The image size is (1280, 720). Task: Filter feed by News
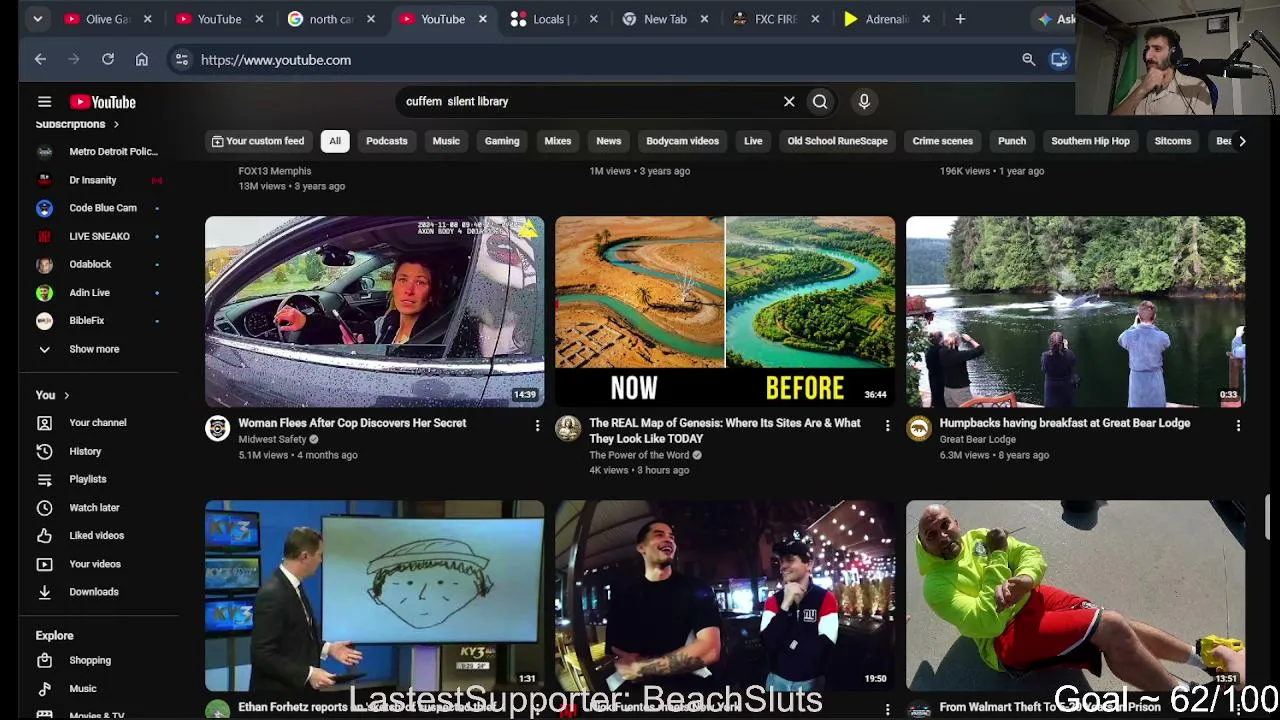pyautogui.click(x=609, y=141)
